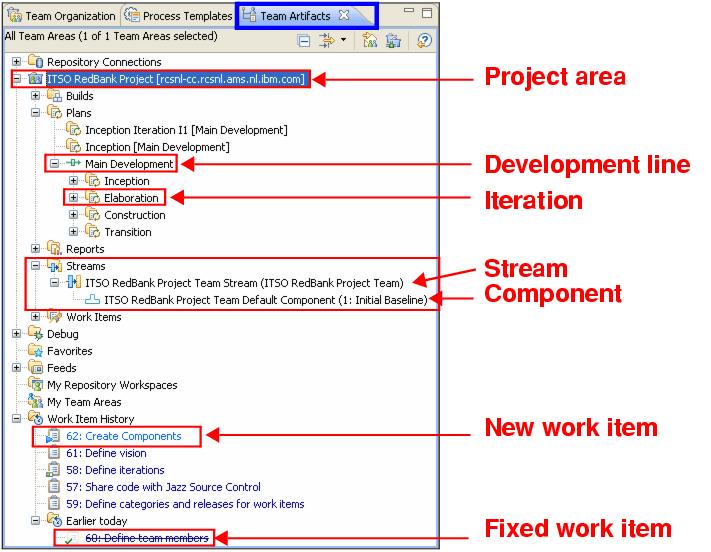Select the Team Artifacts tab
711x552 pixels.
(295, 16)
